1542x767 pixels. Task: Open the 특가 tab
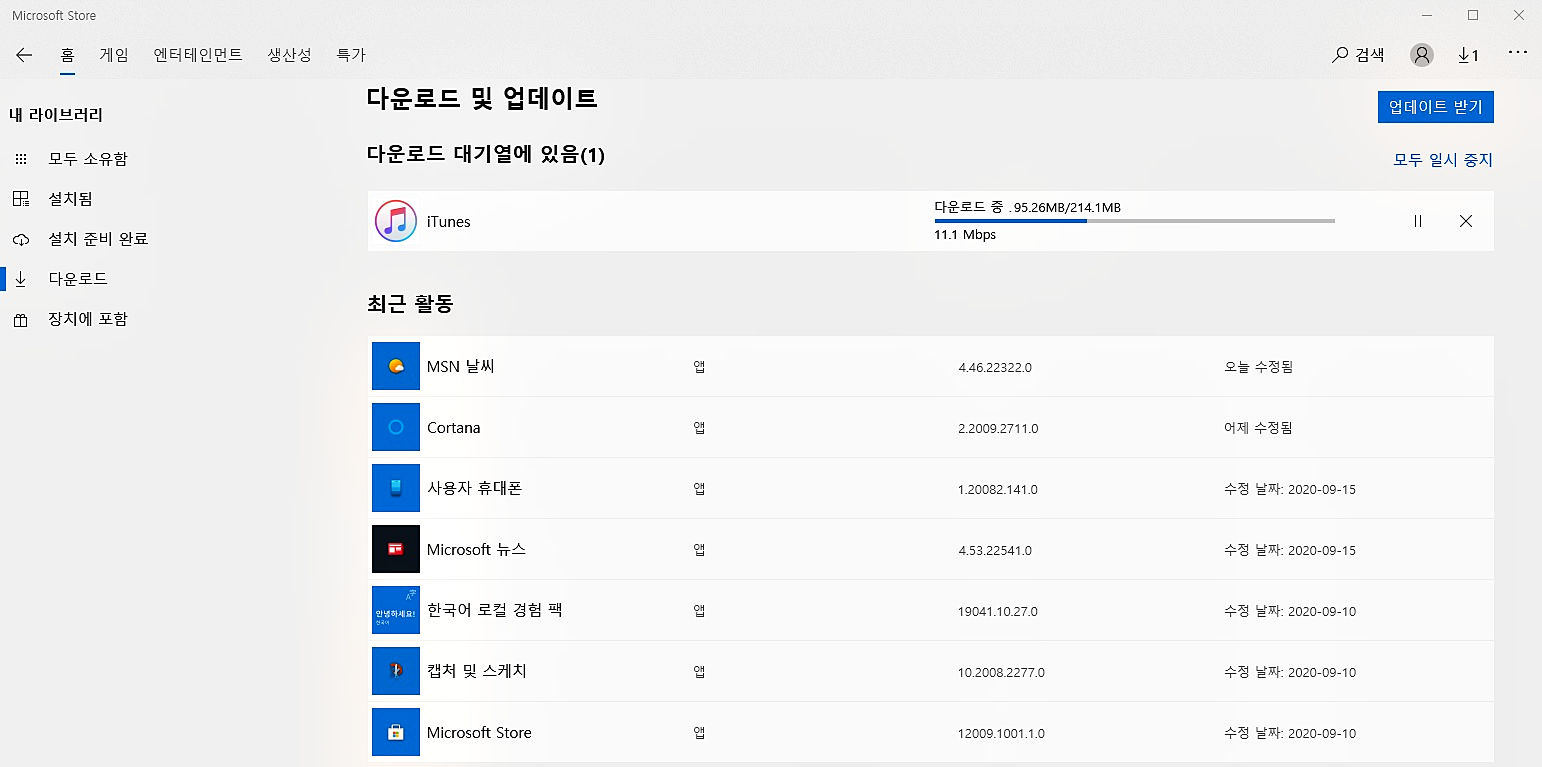click(x=351, y=55)
